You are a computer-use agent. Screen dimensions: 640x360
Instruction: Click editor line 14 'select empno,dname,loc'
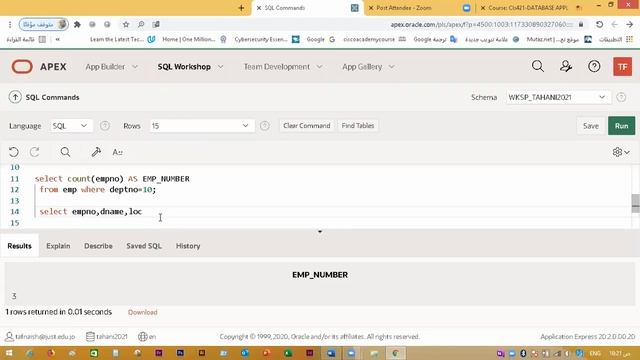[x=91, y=211]
